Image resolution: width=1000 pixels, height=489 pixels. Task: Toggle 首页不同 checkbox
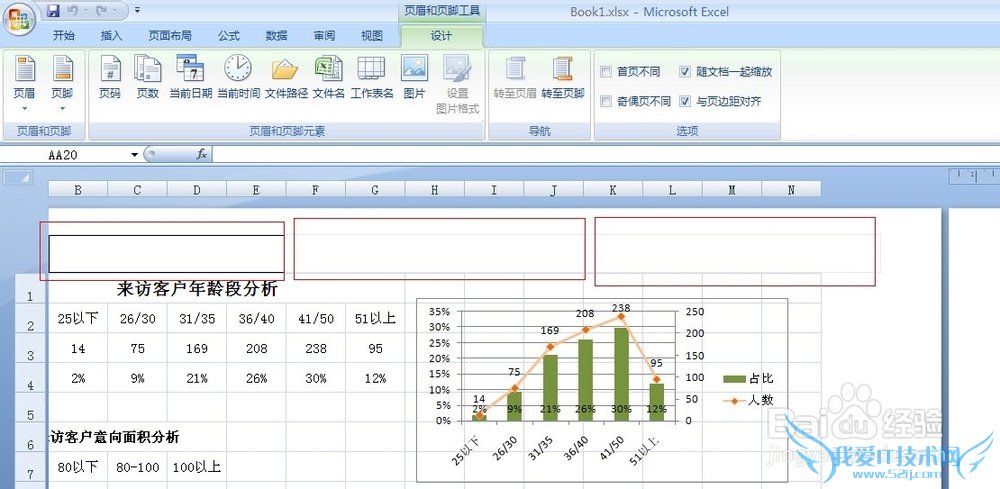[606, 71]
